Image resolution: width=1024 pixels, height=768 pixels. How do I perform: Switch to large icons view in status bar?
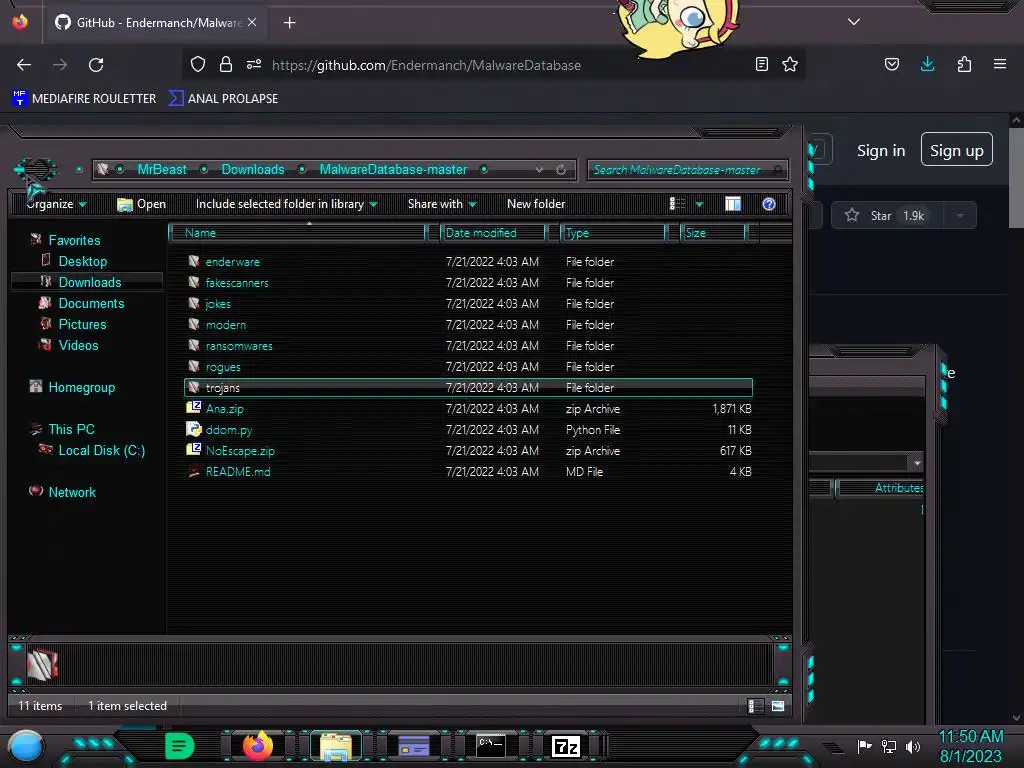click(x=778, y=706)
